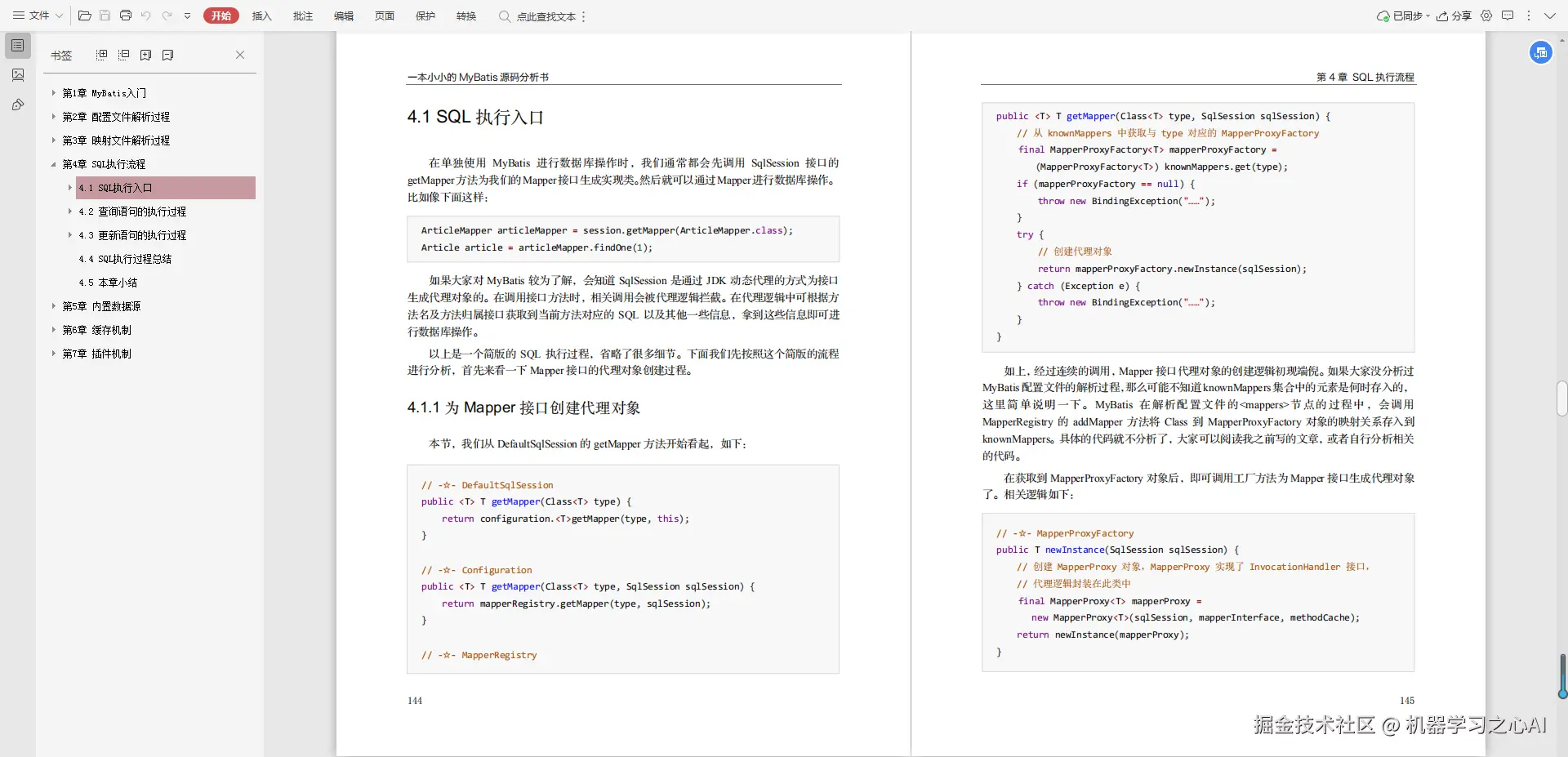The width and height of the screenshot is (1568, 757).
Task: Open the 已同步 cloud sync dropdown
Action: [1403, 16]
